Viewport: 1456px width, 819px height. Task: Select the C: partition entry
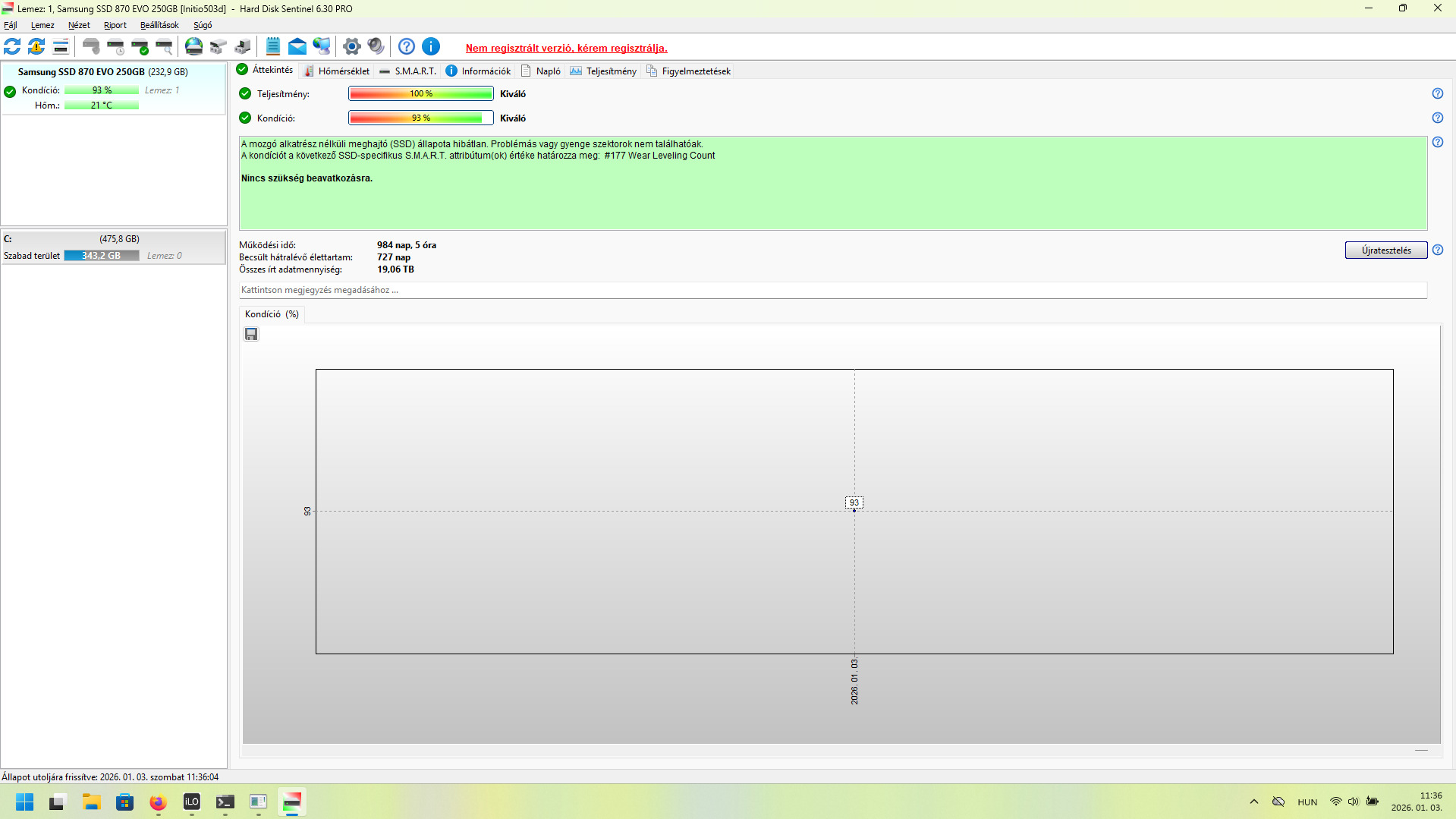click(114, 247)
